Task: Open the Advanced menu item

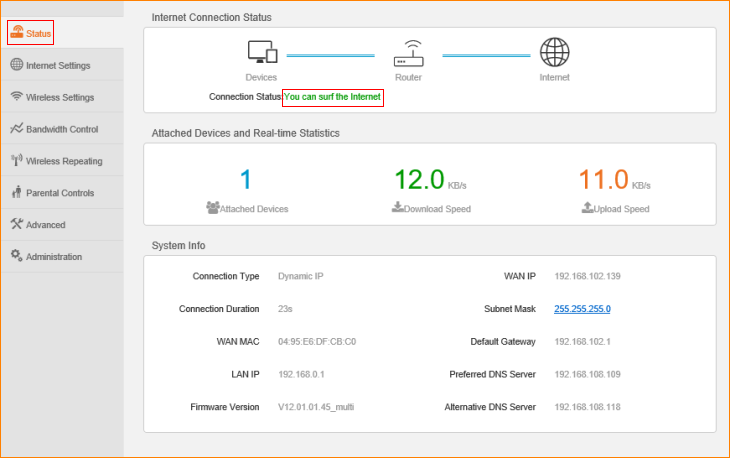Action: pyautogui.click(x=45, y=225)
